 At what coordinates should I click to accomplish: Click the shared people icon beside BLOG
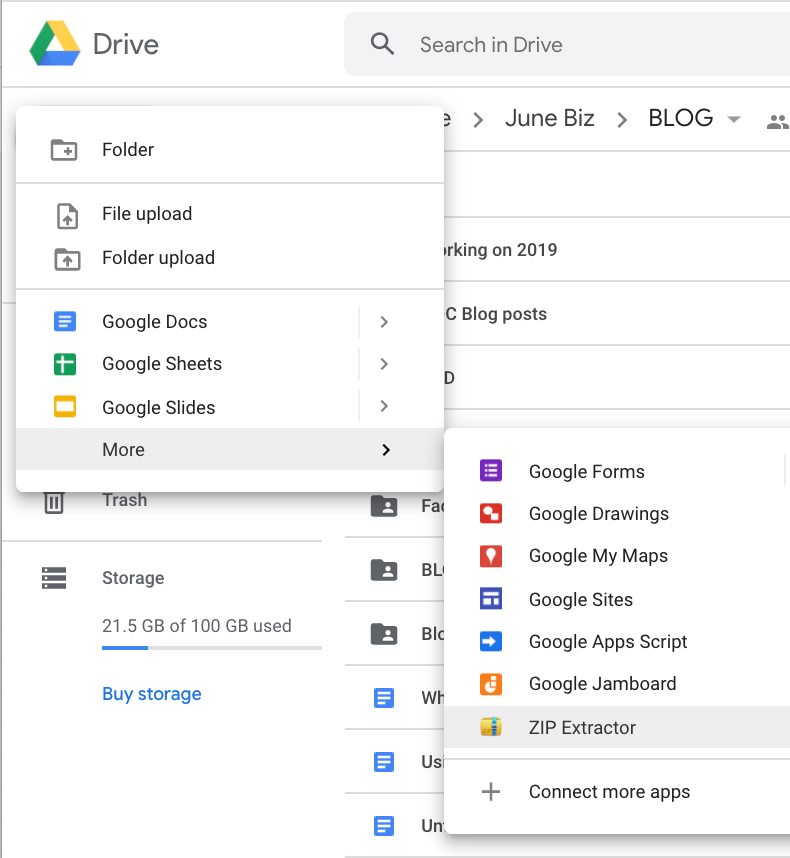click(x=777, y=121)
